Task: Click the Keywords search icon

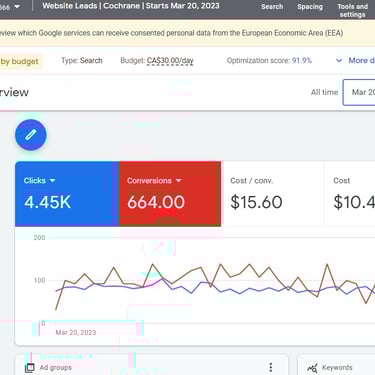Action: pos(312,368)
